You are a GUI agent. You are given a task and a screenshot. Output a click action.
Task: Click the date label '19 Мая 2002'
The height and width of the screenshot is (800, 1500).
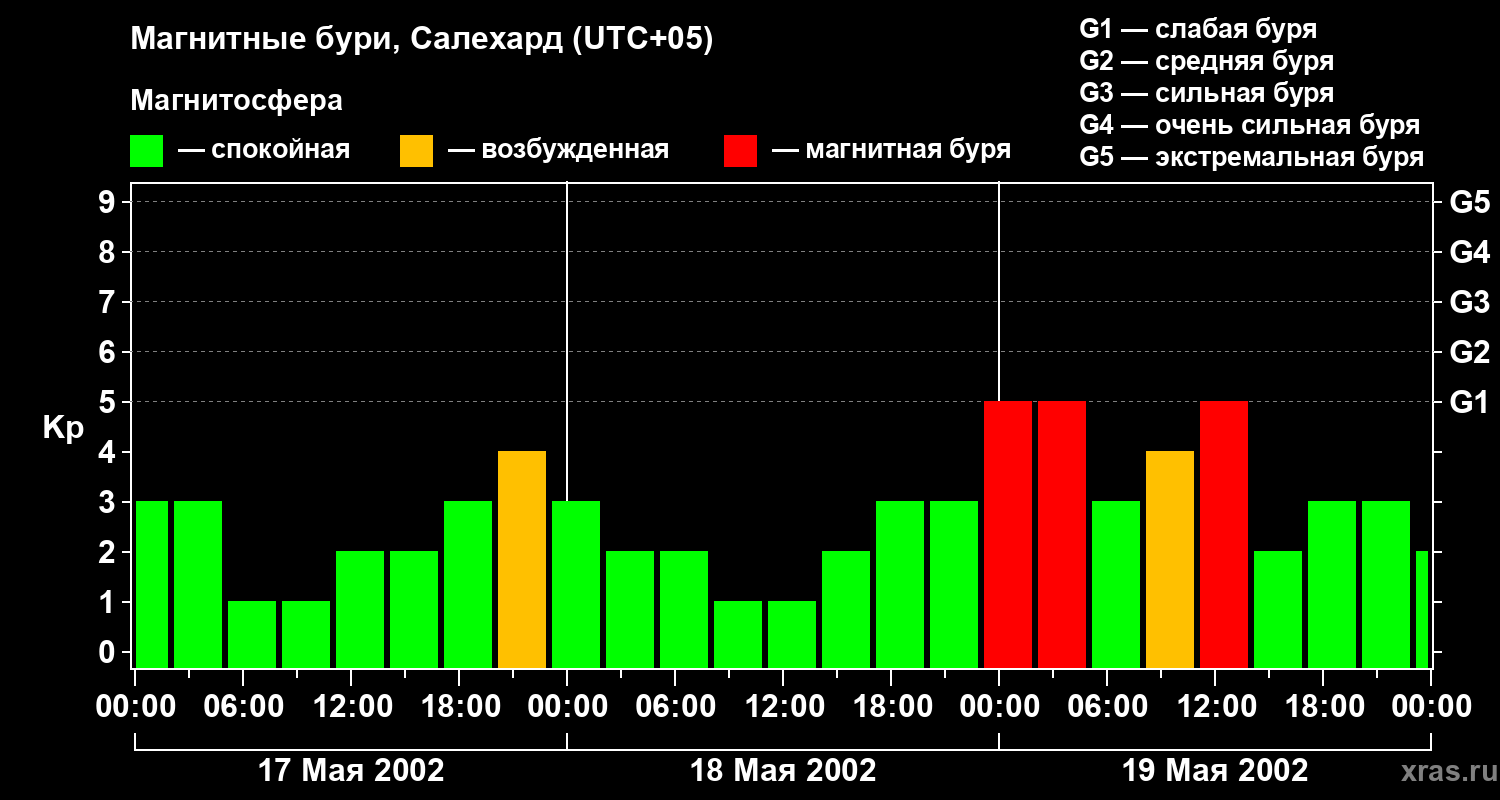(x=1215, y=770)
